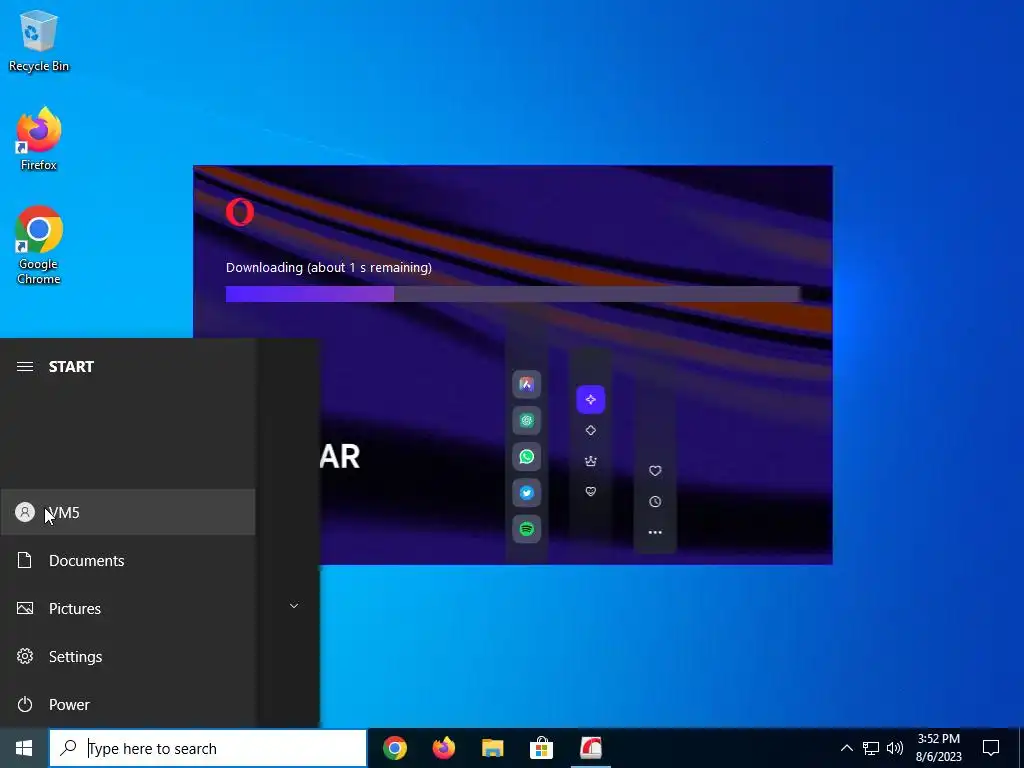1024x768 pixels.
Task: Click the clock history icon in preview
Action: (655, 502)
